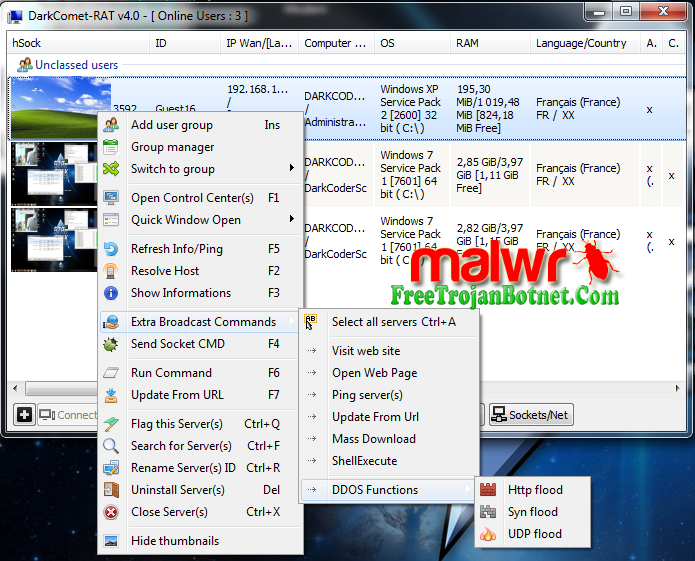This screenshot has width=695, height=561.
Task: Click the Quick Window Open icon
Action: click(111, 220)
